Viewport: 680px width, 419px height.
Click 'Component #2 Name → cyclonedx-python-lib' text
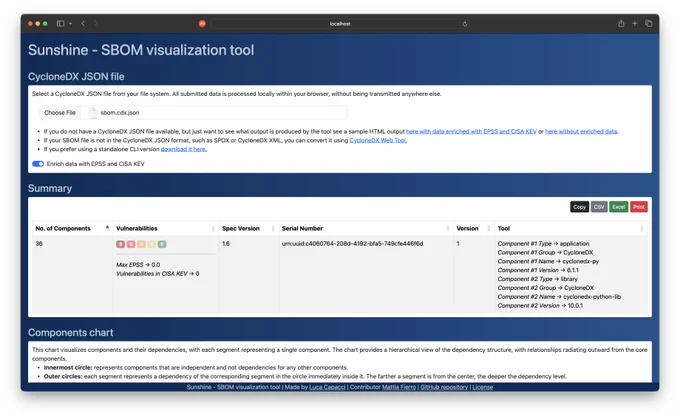[559, 297]
